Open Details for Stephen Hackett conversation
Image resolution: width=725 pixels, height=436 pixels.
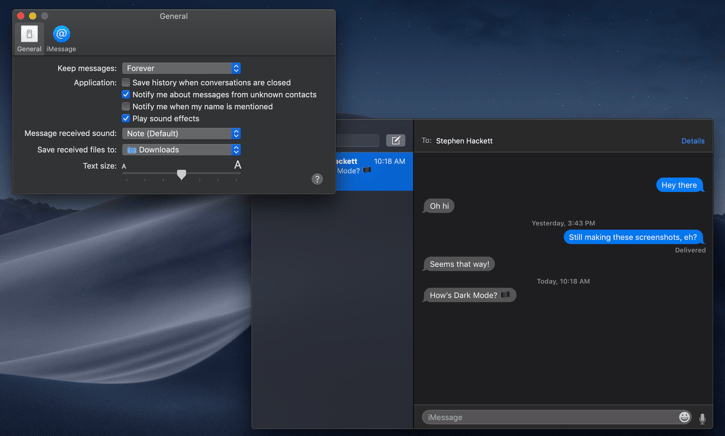pos(693,141)
